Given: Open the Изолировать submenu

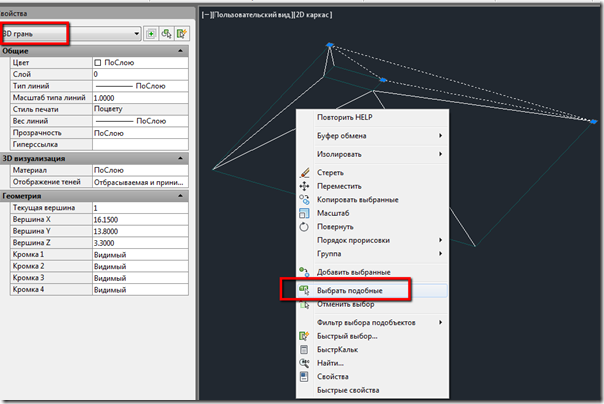Looking at the screenshot, I should click(x=372, y=154).
